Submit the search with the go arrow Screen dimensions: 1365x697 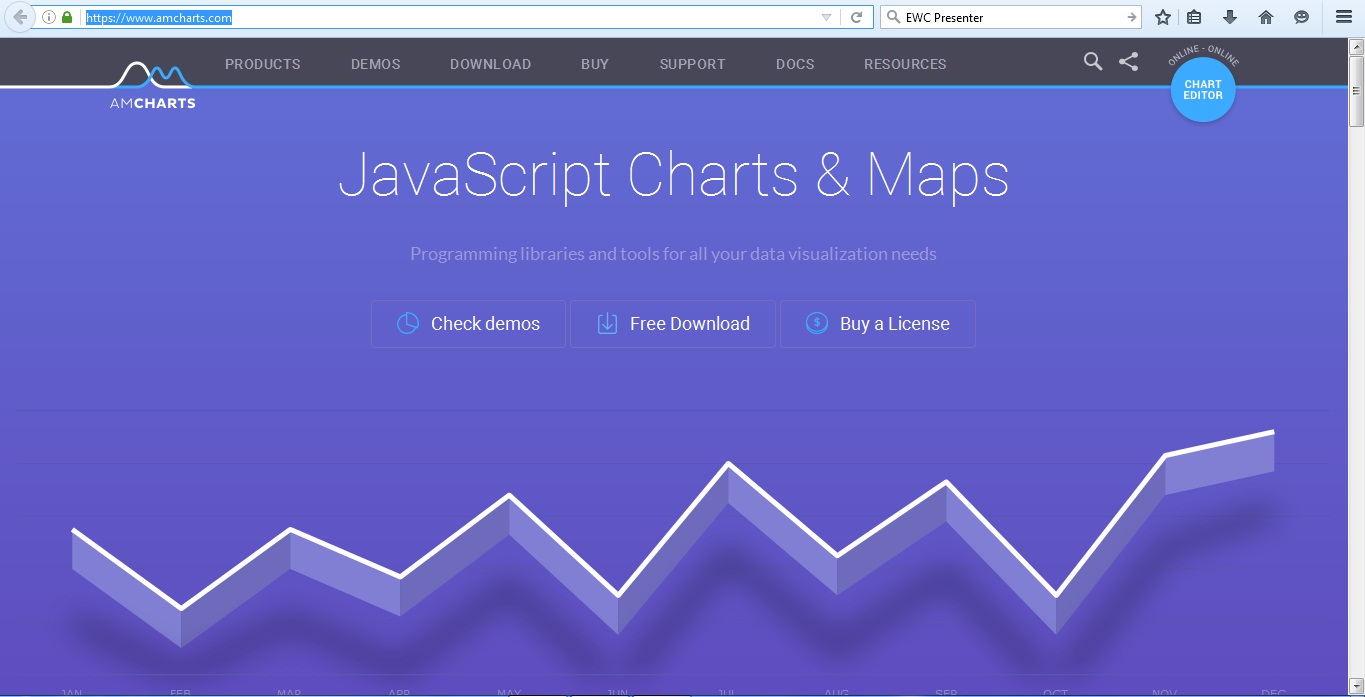pos(1132,17)
